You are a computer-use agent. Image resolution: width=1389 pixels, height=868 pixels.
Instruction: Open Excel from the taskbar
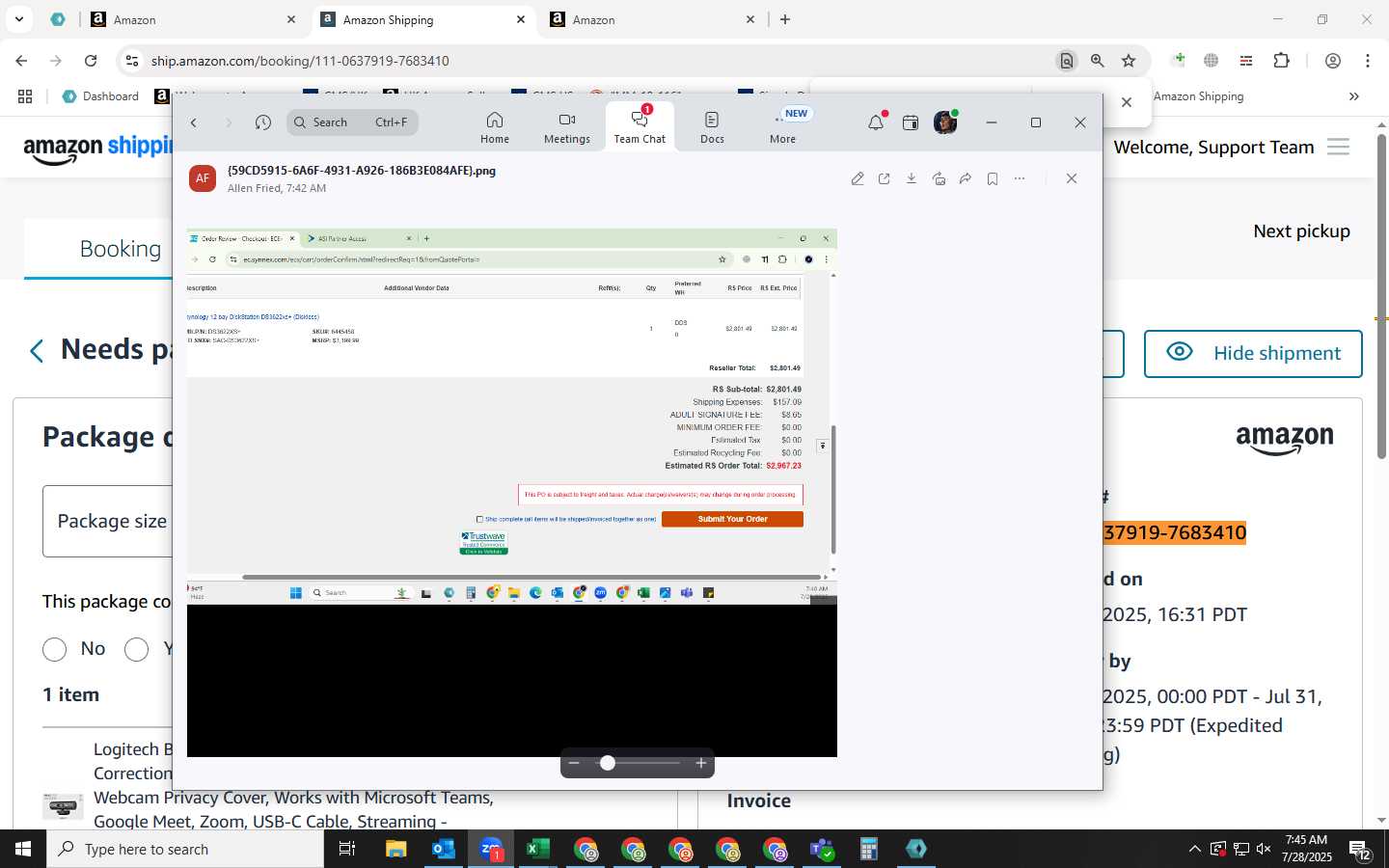pyautogui.click(x=538, y=849)
